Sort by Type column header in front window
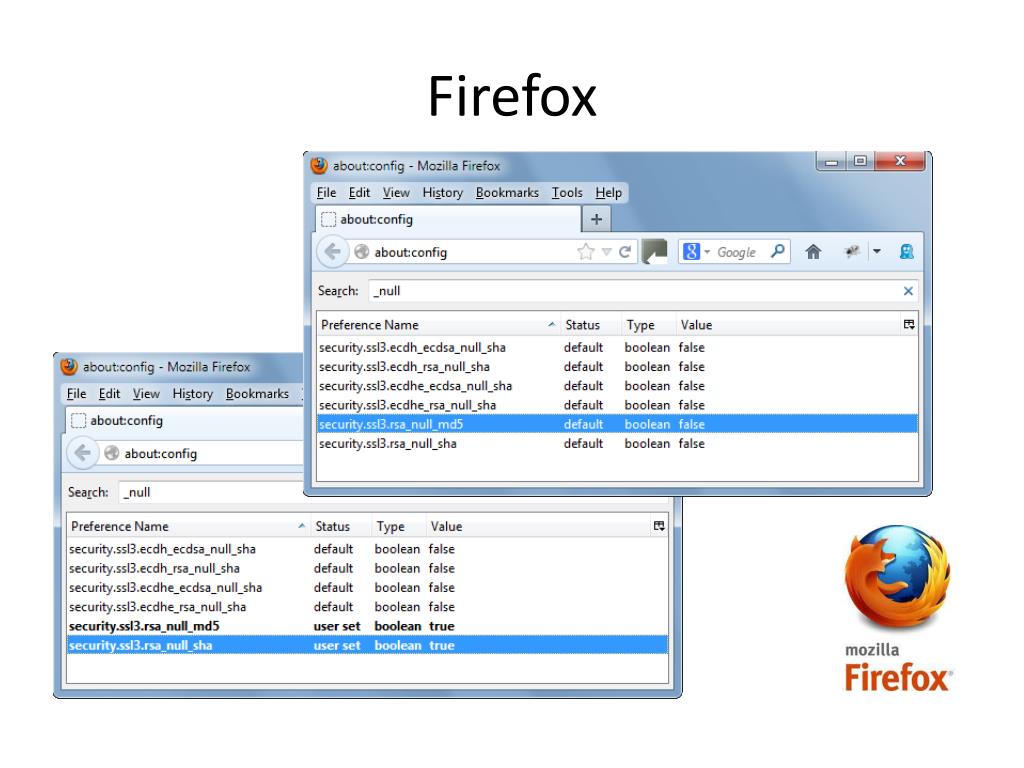This screenshot has width=1024, height=768. pyautogui.click(x=648, y=325)
